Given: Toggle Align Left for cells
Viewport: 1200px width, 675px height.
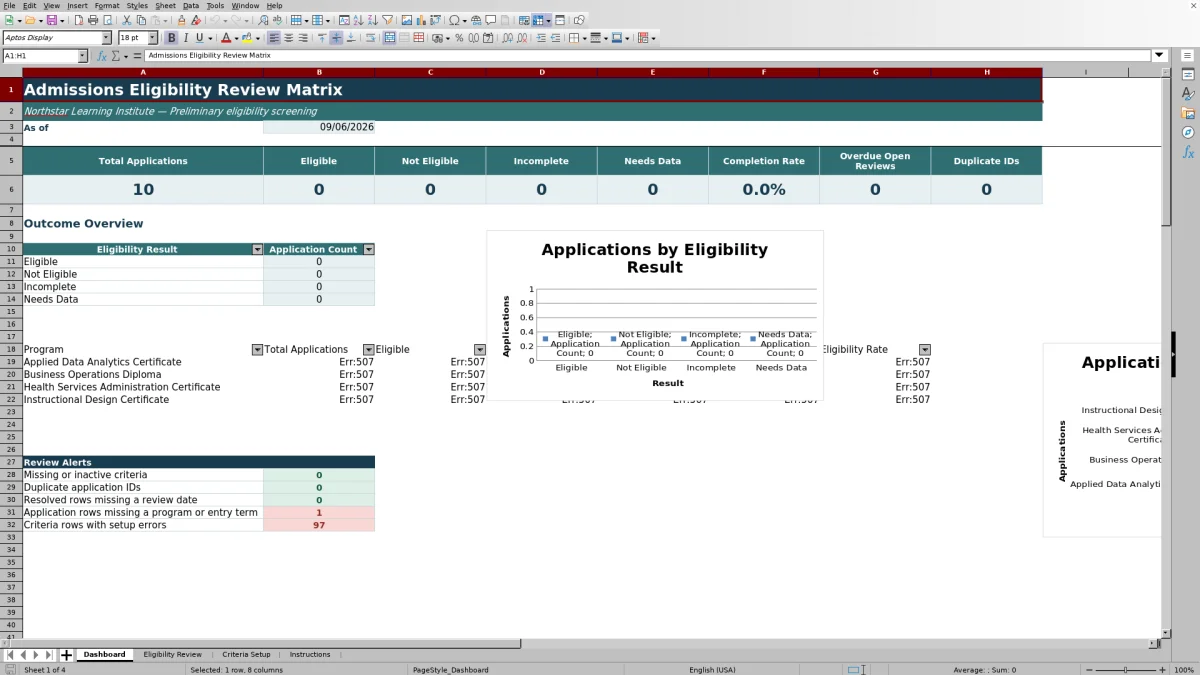Looking at the screenshot, I should (x=275, y=38).
